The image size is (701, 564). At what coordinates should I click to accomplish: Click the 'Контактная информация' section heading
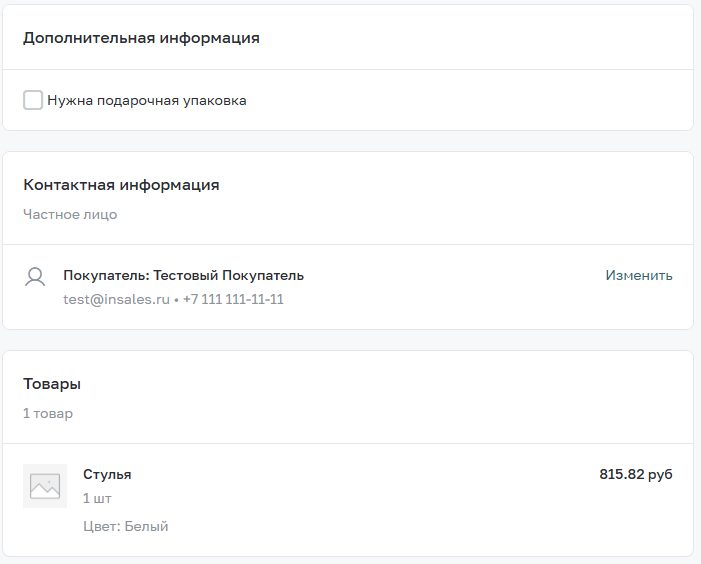pos(121,185)
